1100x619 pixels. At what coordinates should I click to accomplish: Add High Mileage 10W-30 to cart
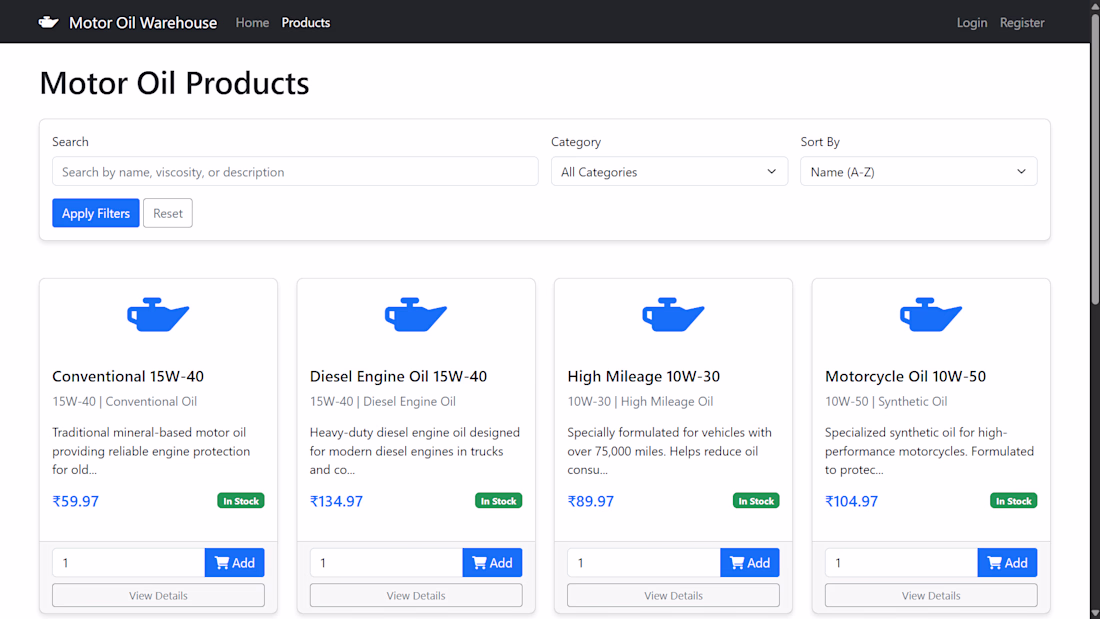point(749,562)
